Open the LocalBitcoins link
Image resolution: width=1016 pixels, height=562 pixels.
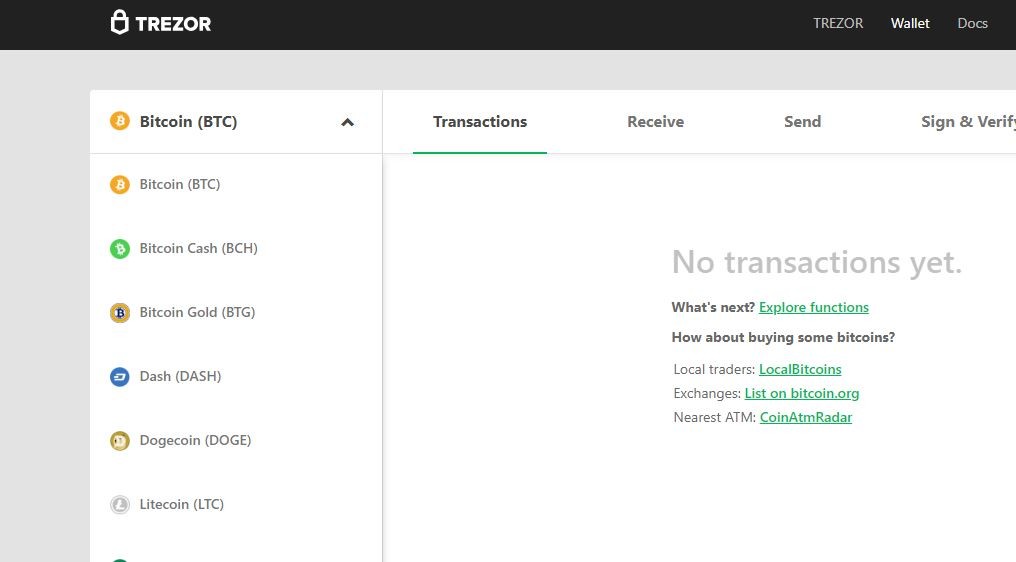click(800, 369)
